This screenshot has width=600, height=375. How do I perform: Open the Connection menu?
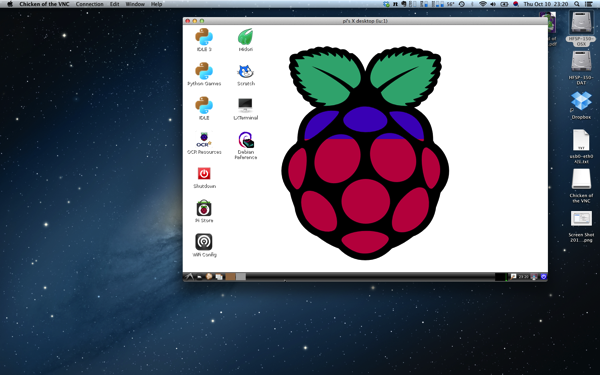click(x=90, y=4)
